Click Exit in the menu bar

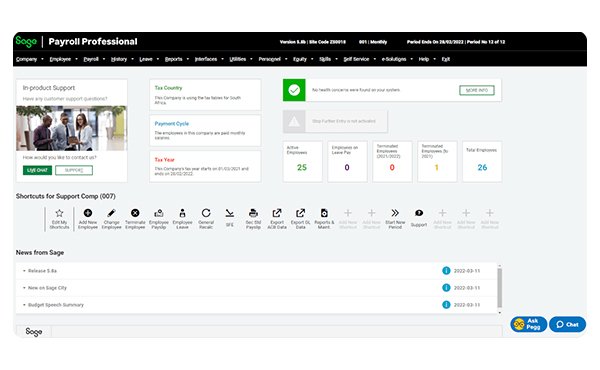[446, 59]
